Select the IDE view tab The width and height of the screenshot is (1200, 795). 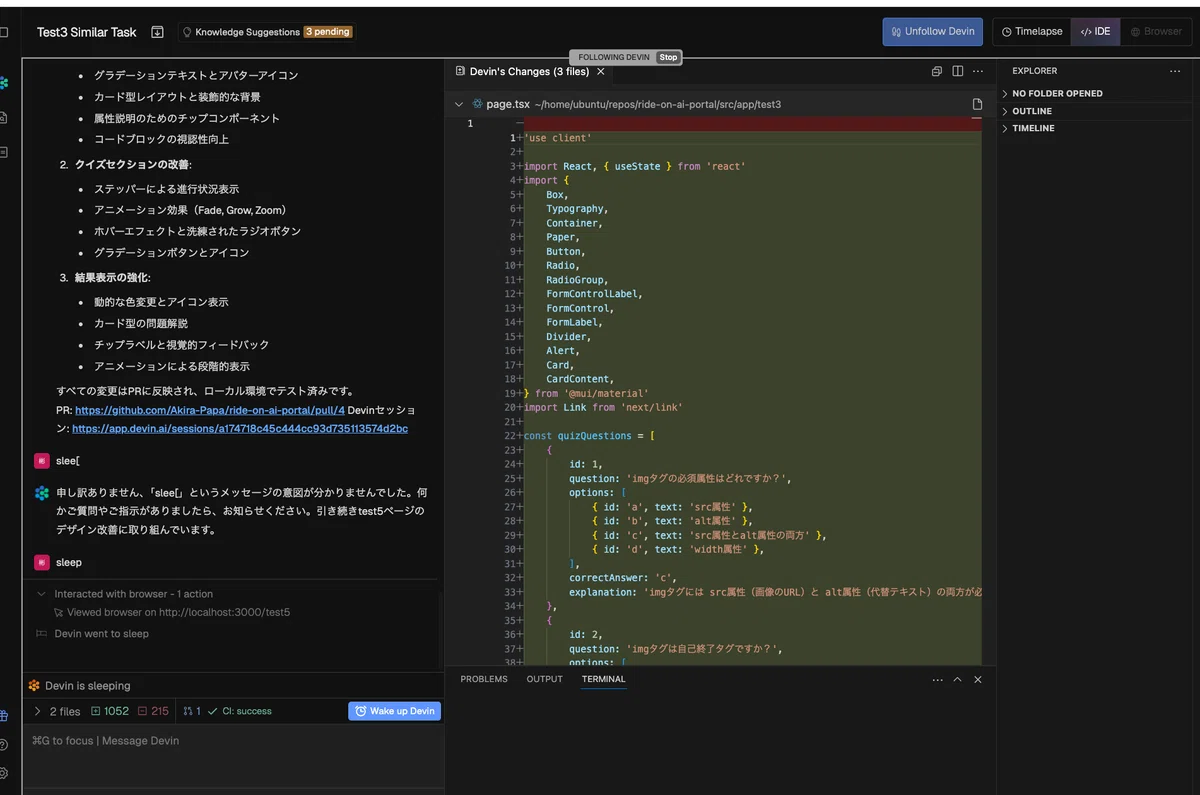tap(1096, 32)
